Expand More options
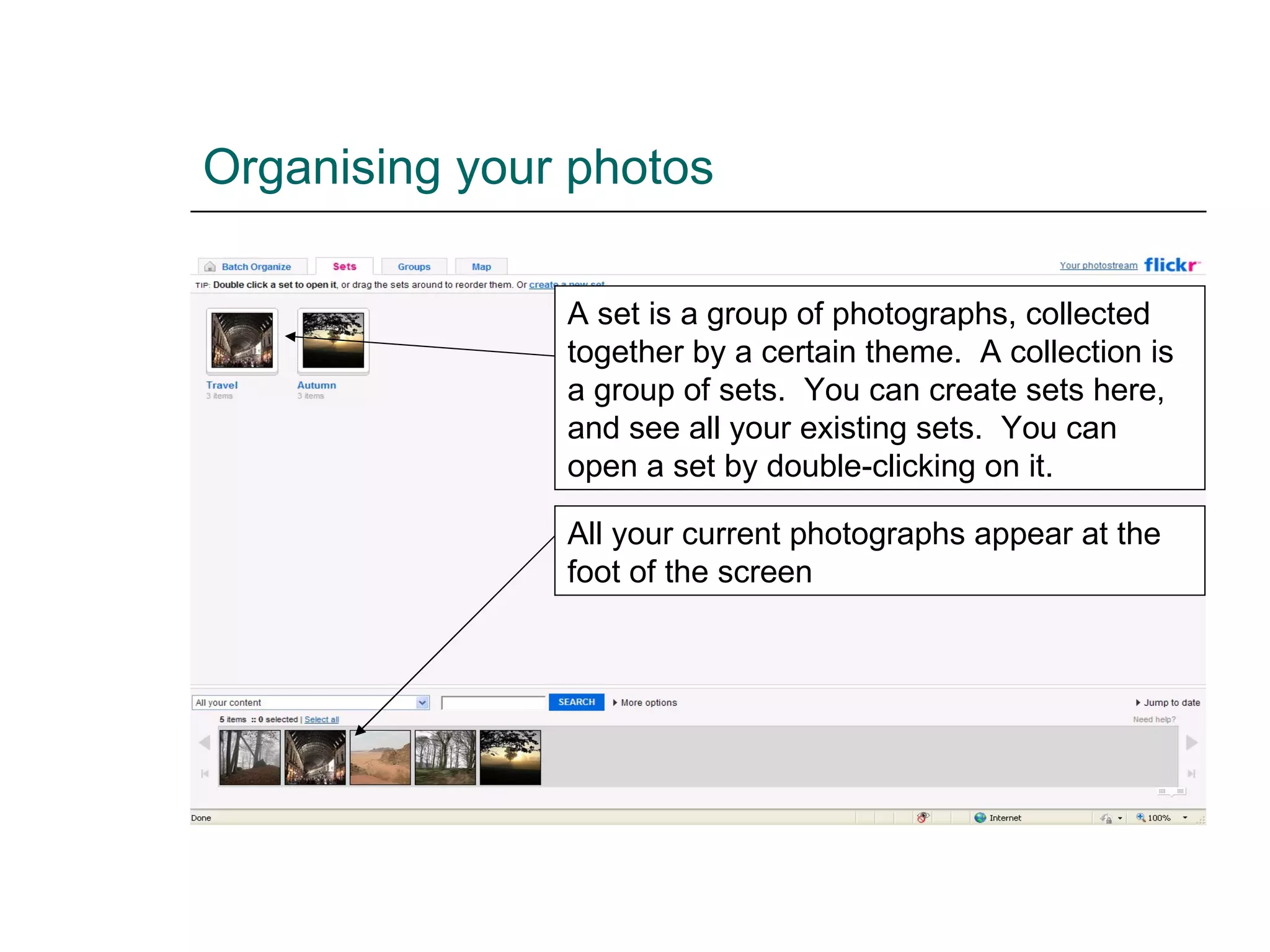Screen dimensions: 1270x952 tap(645, 702)
